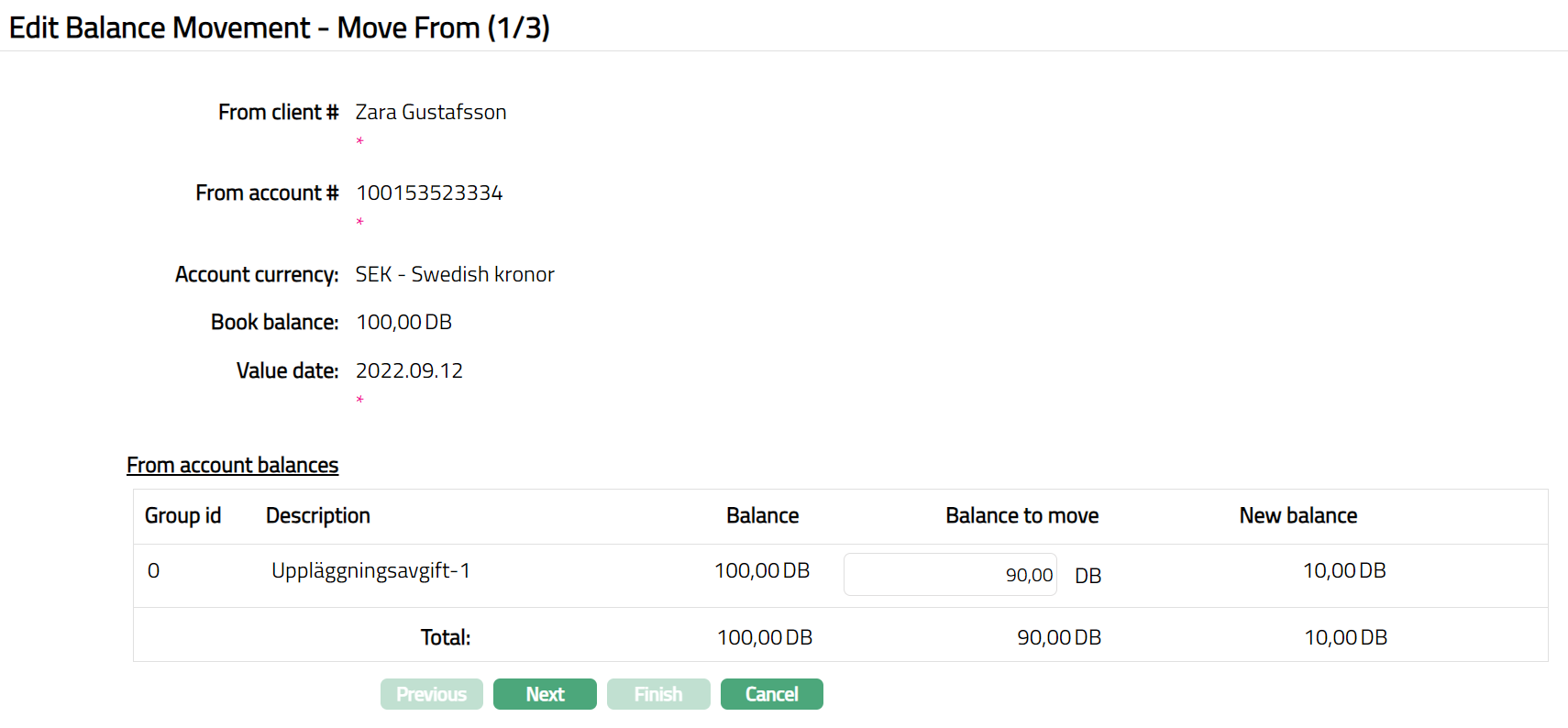Viewport: 1568px width, 728px height.
Task: Select the Uppläggningsavgift-1 row description
Action: click(370, 570)
